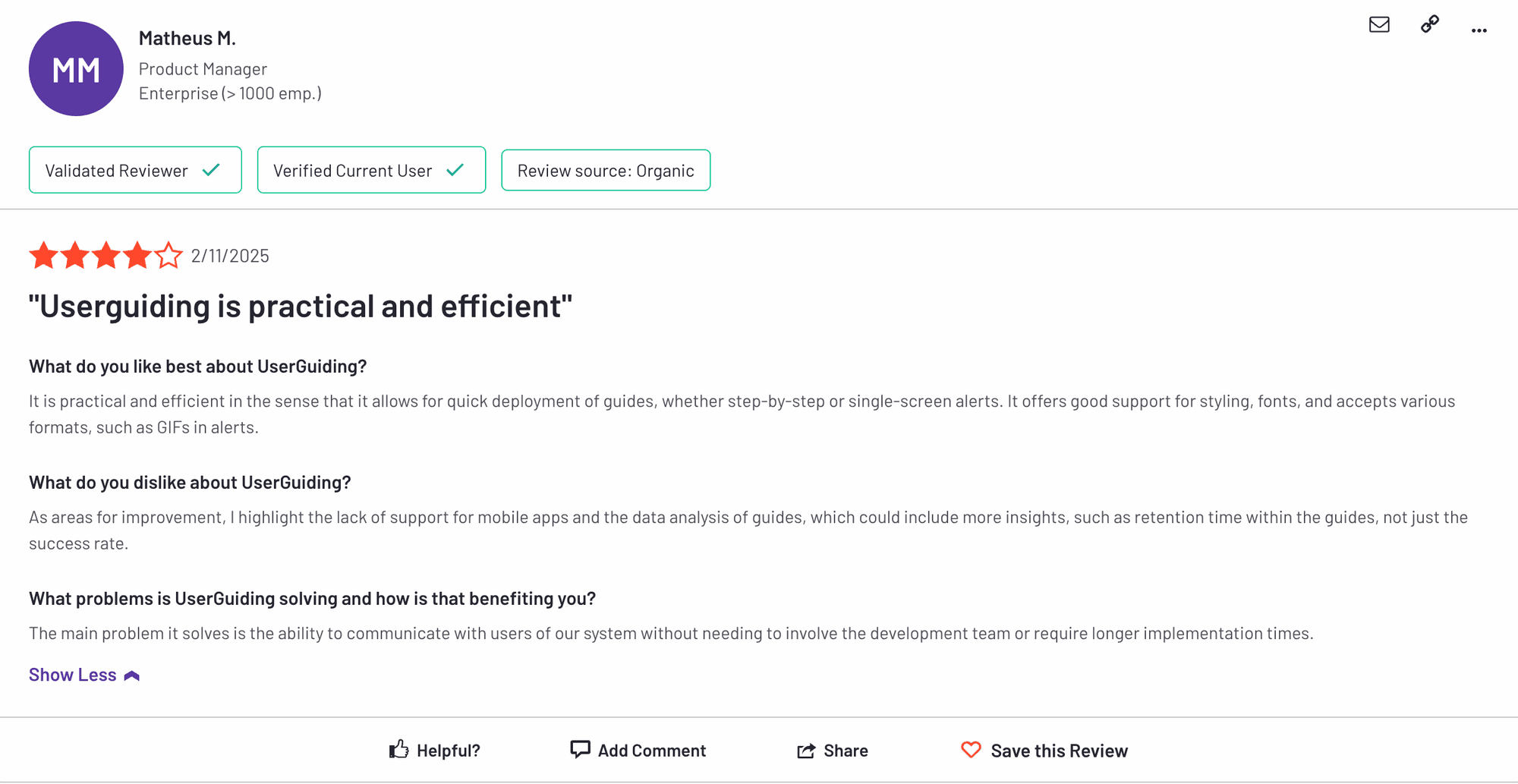Click the review date 2/11/2025
This screenshot has width=1518, height=784.
[x=230, y=256]
